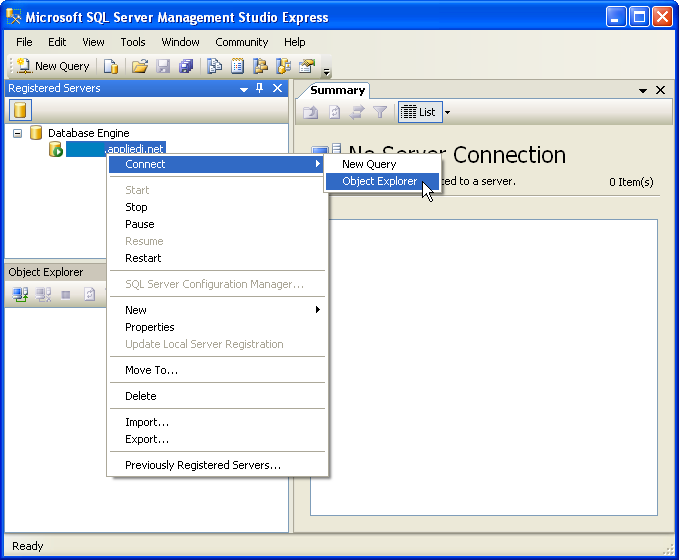Toggle auto-hide pin on Registered Servers panel
The image size is (679, 560).
pyautogui.click(x=259, y=88)
